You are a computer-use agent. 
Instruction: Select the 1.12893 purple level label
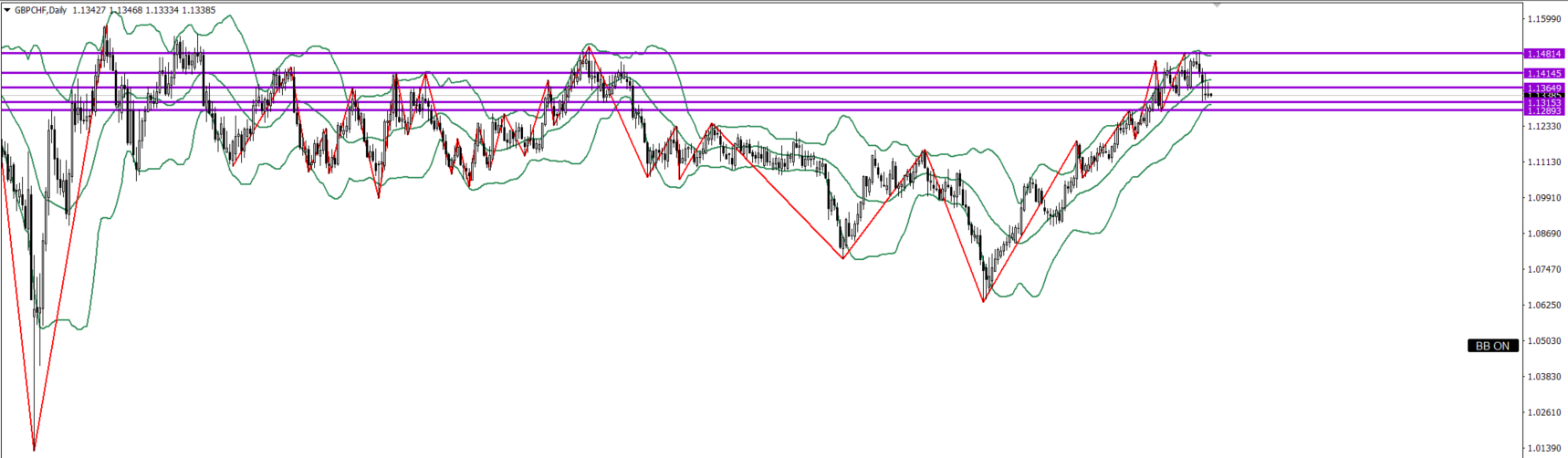[1544, 110]
